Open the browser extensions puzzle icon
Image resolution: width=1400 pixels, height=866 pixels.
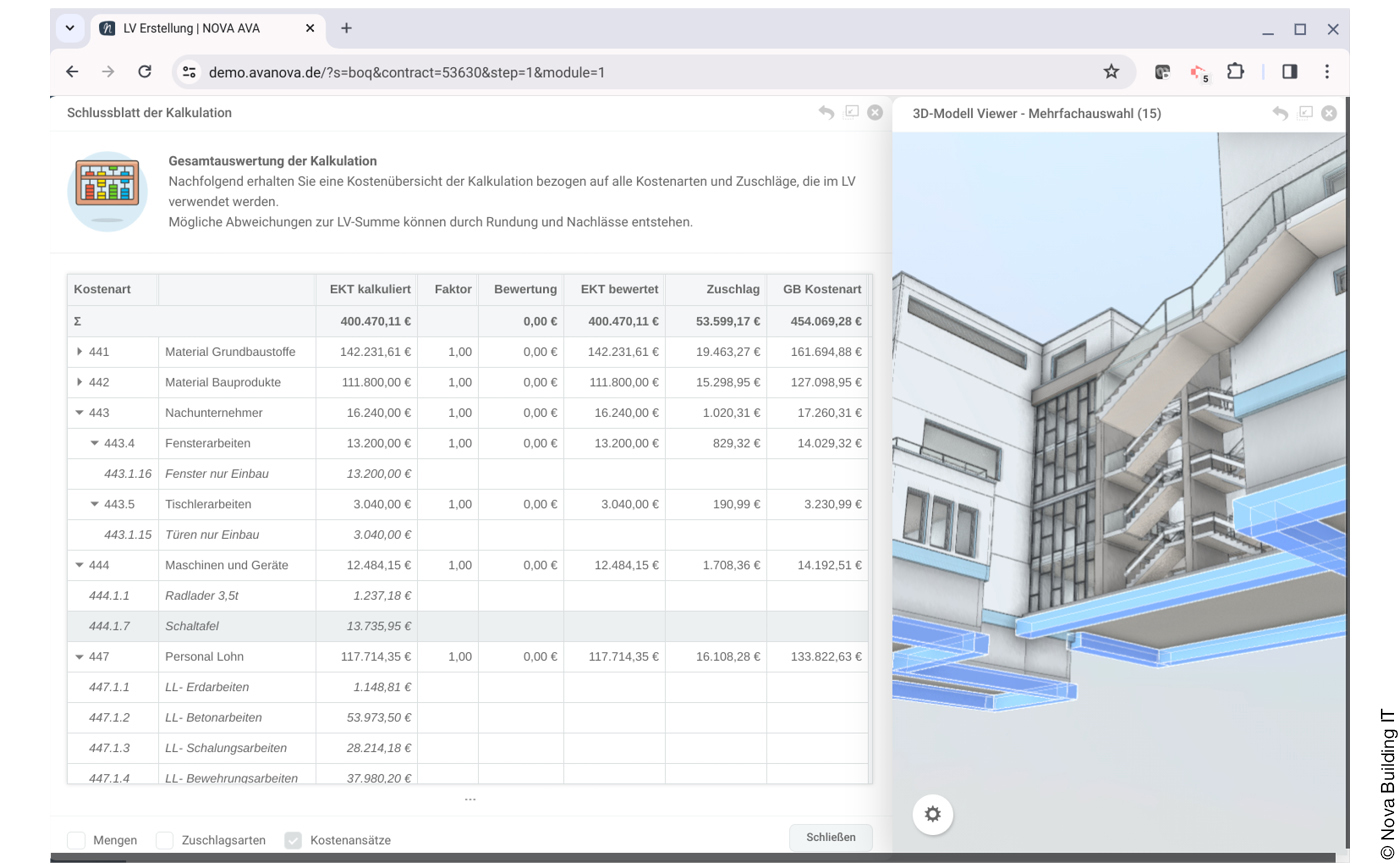(1235, 71)
